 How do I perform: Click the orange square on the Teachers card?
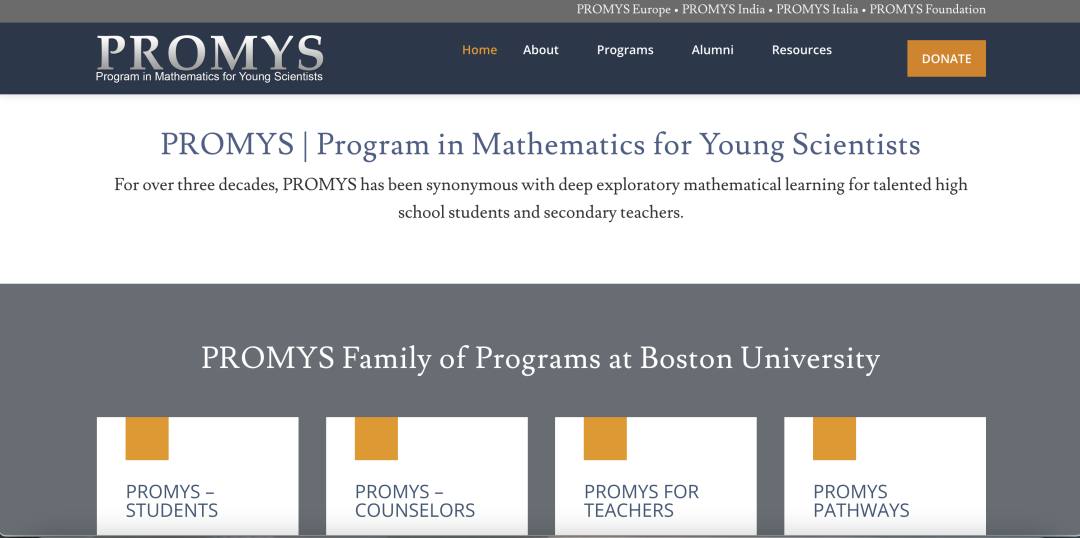(x=605, y=439)
